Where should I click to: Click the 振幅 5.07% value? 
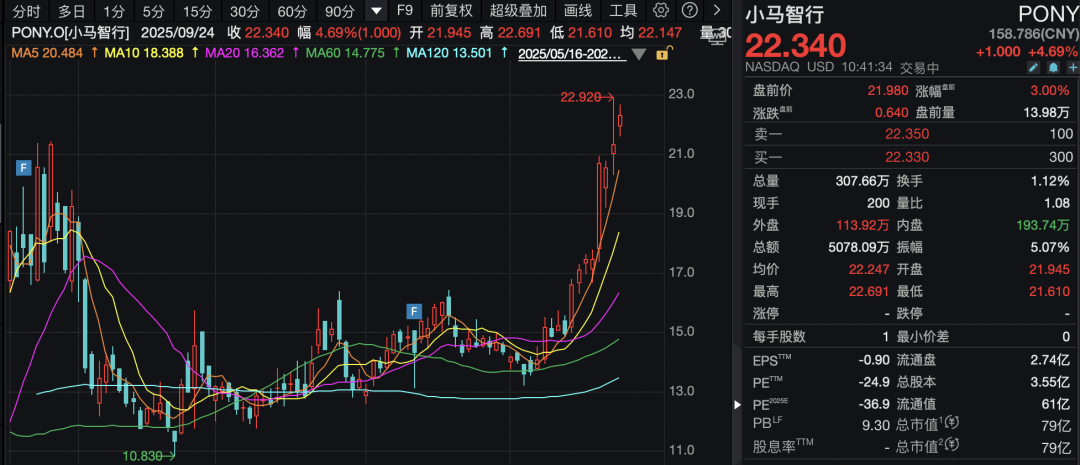click(1050, 247)
